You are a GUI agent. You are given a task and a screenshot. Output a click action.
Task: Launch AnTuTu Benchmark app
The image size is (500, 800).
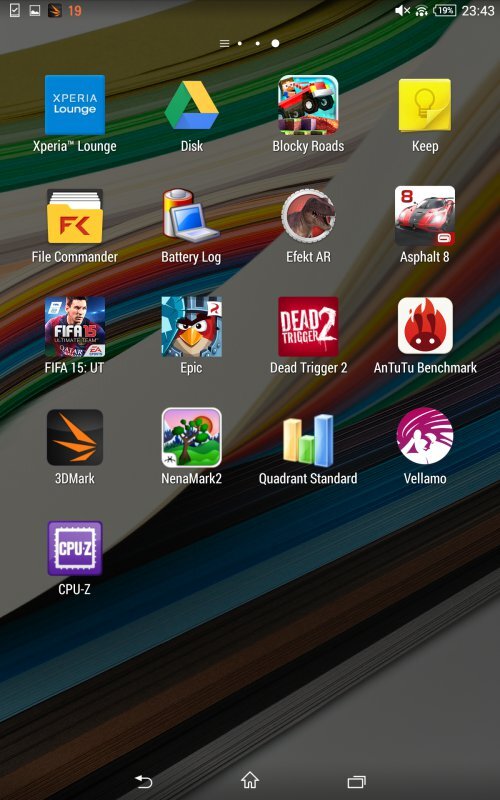[425, 326]
